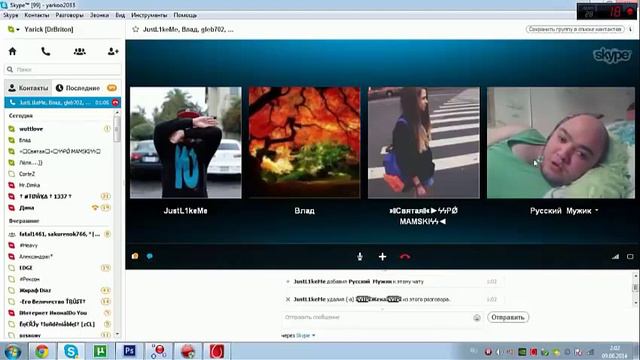Click the blue chat bubble icon in call bar
This screenshot has width=640, height=360.
click(x=150, y=256)
